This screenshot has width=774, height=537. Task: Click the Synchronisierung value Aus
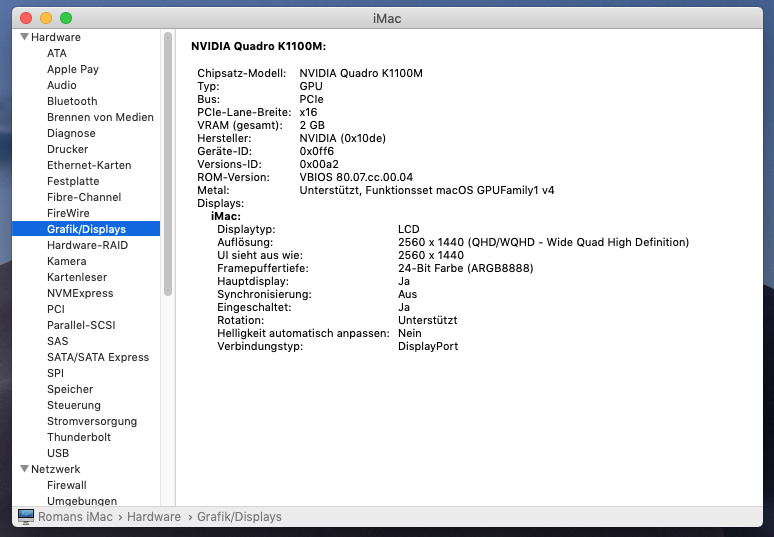407,294
